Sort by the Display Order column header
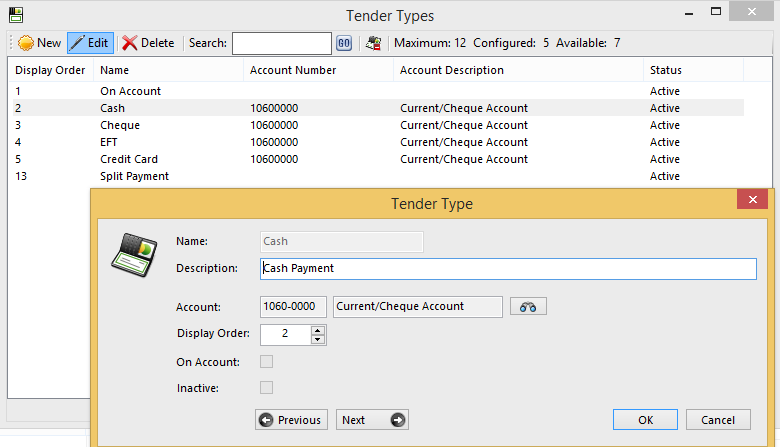Image resolution: width=780 pixels, height=447 pixels. coord(50,71)
